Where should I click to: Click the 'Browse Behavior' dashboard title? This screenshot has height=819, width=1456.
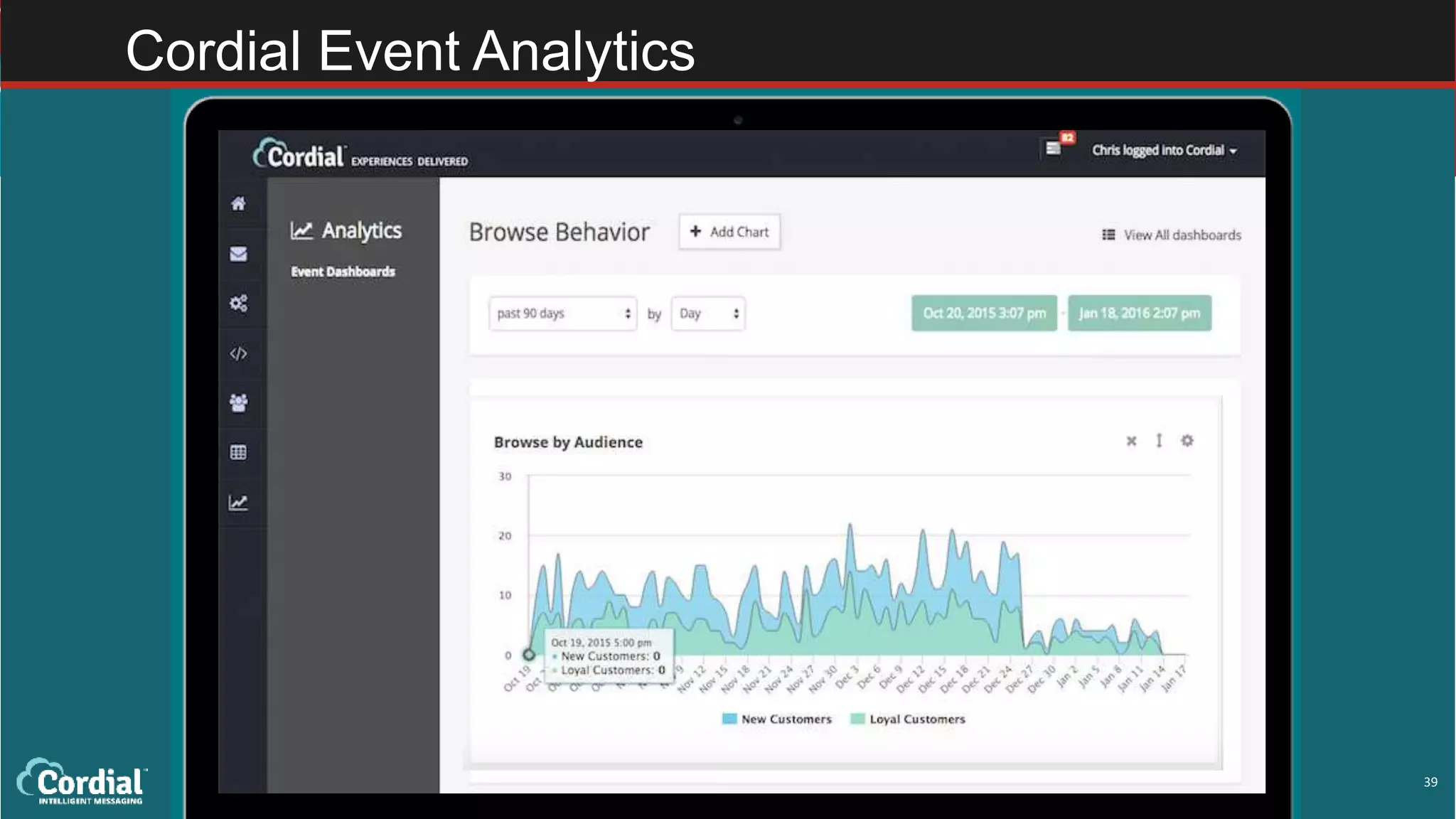pos(560,232)
